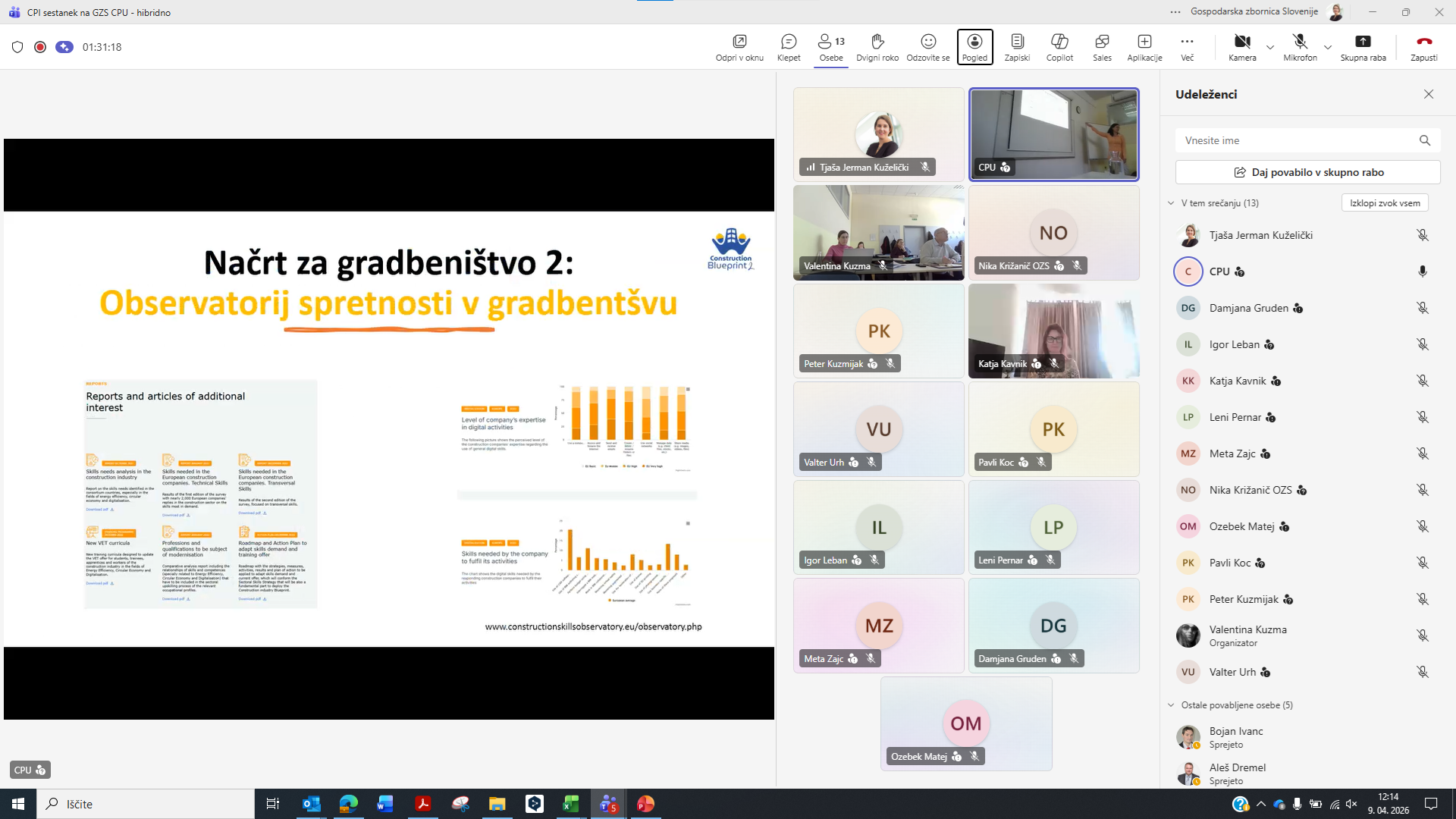Open Odzovite se reactions
This screenshot has height=819, width=1456.
927,47
